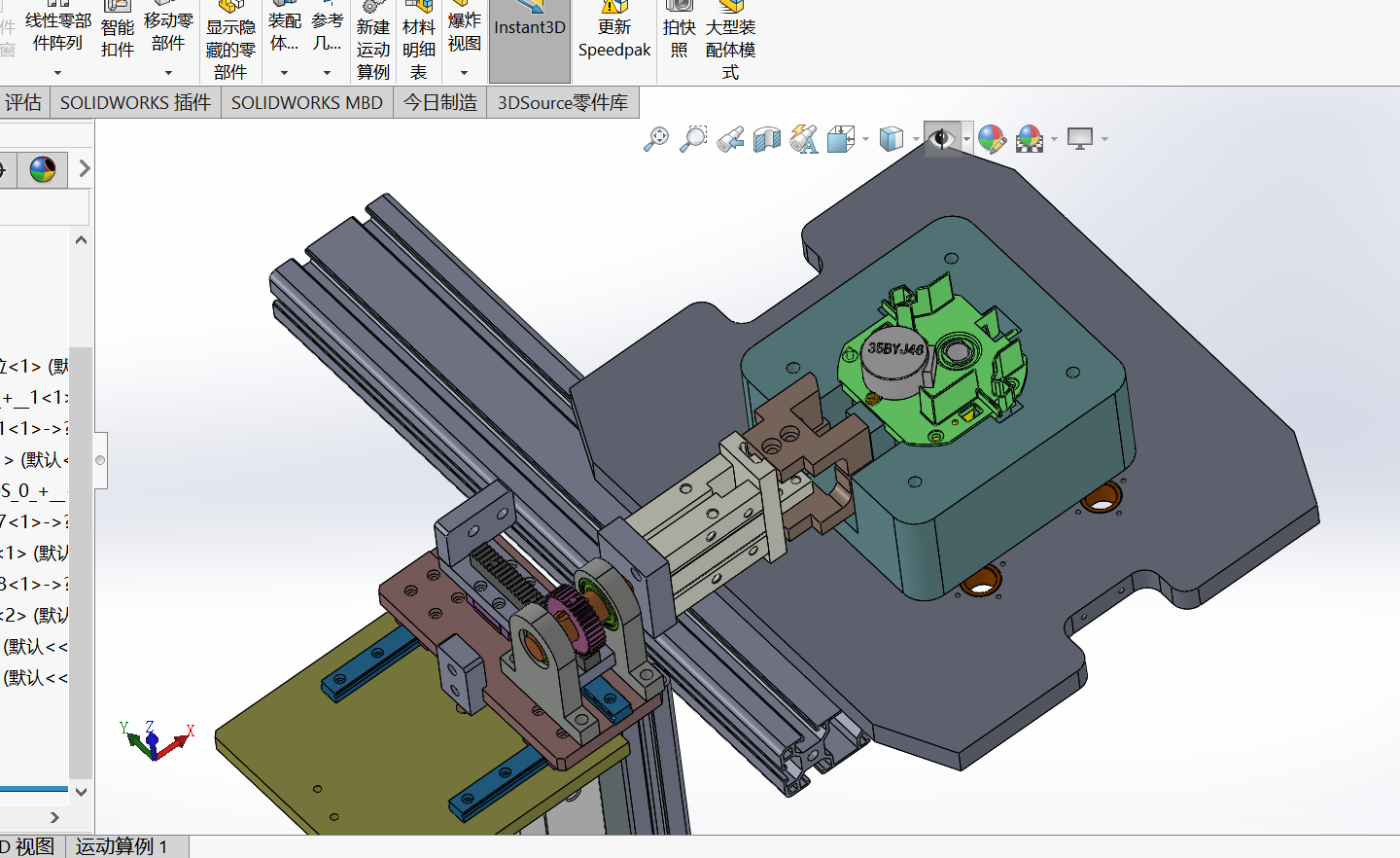Click Apply Scene icon
Screen dimensions: 1400x858
[1030, 140]
